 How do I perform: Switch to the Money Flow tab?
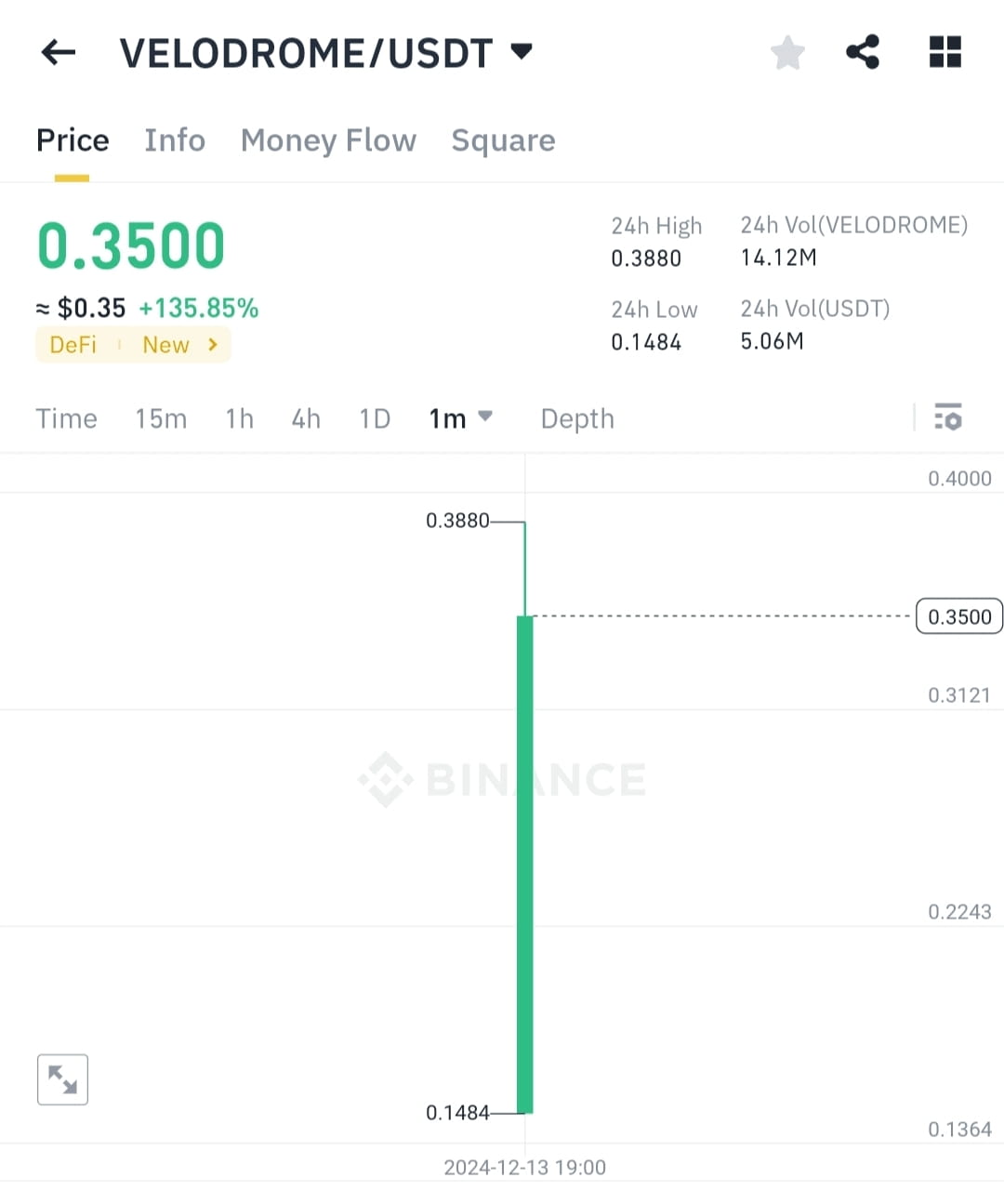[328, 140]
